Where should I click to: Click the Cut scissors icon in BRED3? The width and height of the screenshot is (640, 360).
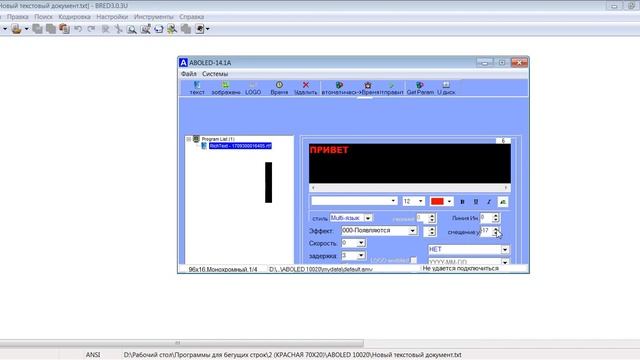coord(118,29)
